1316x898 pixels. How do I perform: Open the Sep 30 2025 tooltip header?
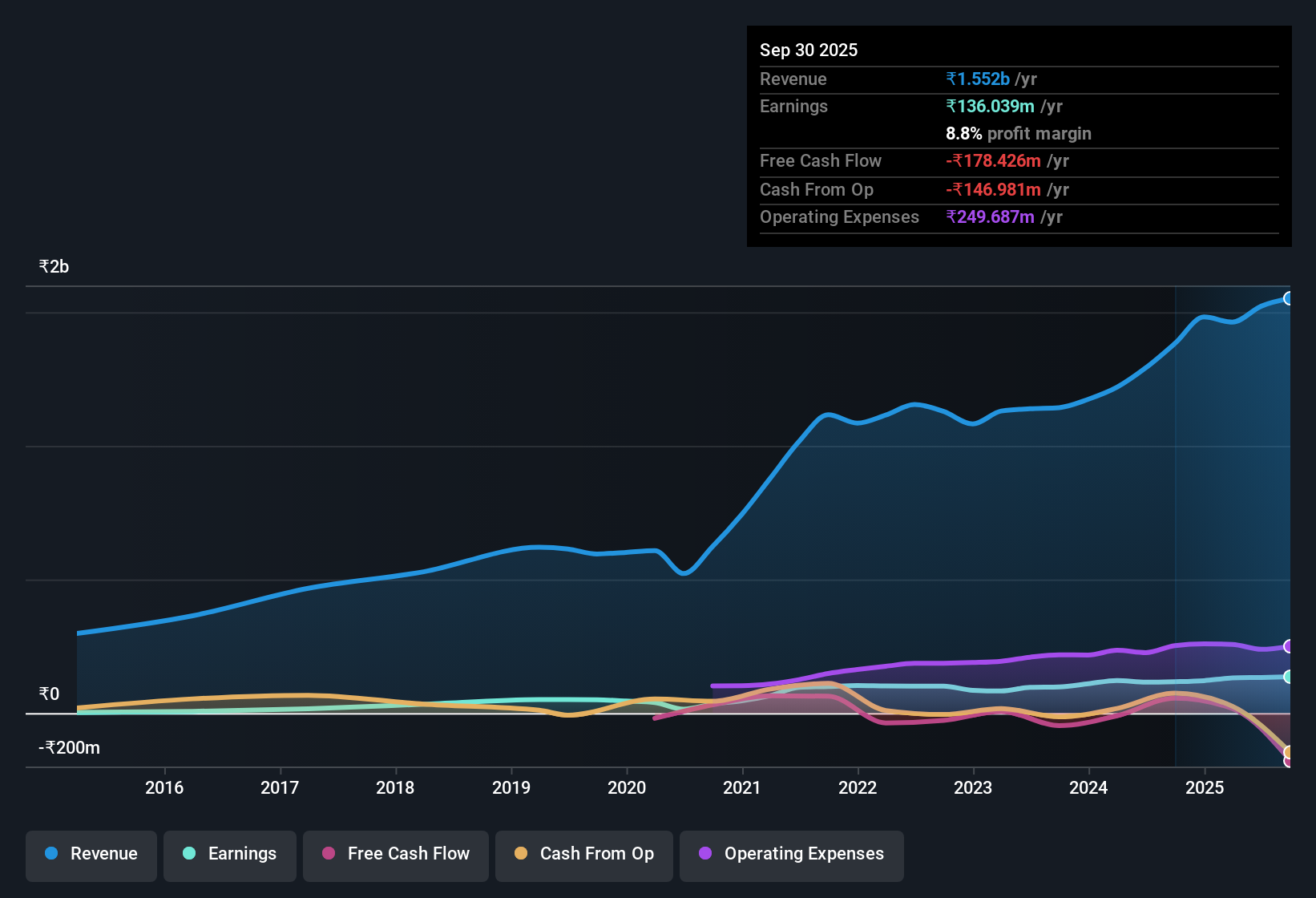[809, 50]
